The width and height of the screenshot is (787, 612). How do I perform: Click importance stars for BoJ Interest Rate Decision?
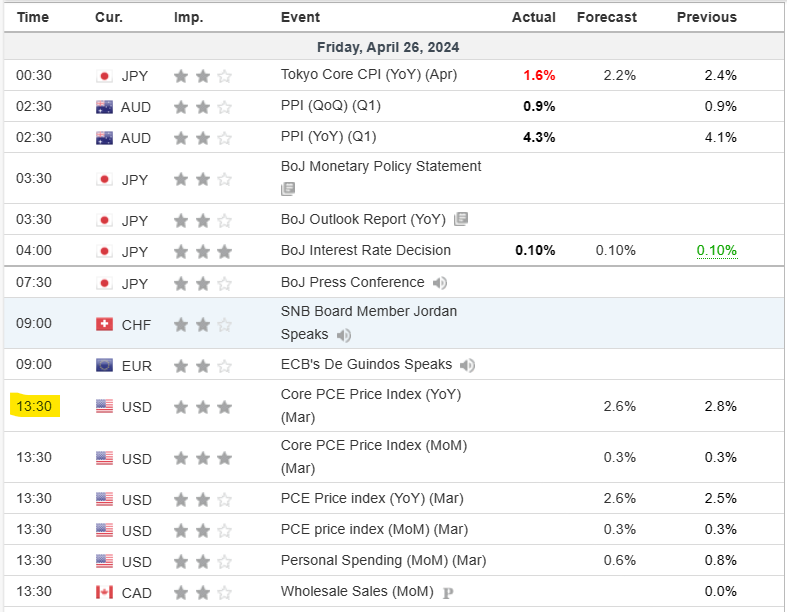[203, 251]
